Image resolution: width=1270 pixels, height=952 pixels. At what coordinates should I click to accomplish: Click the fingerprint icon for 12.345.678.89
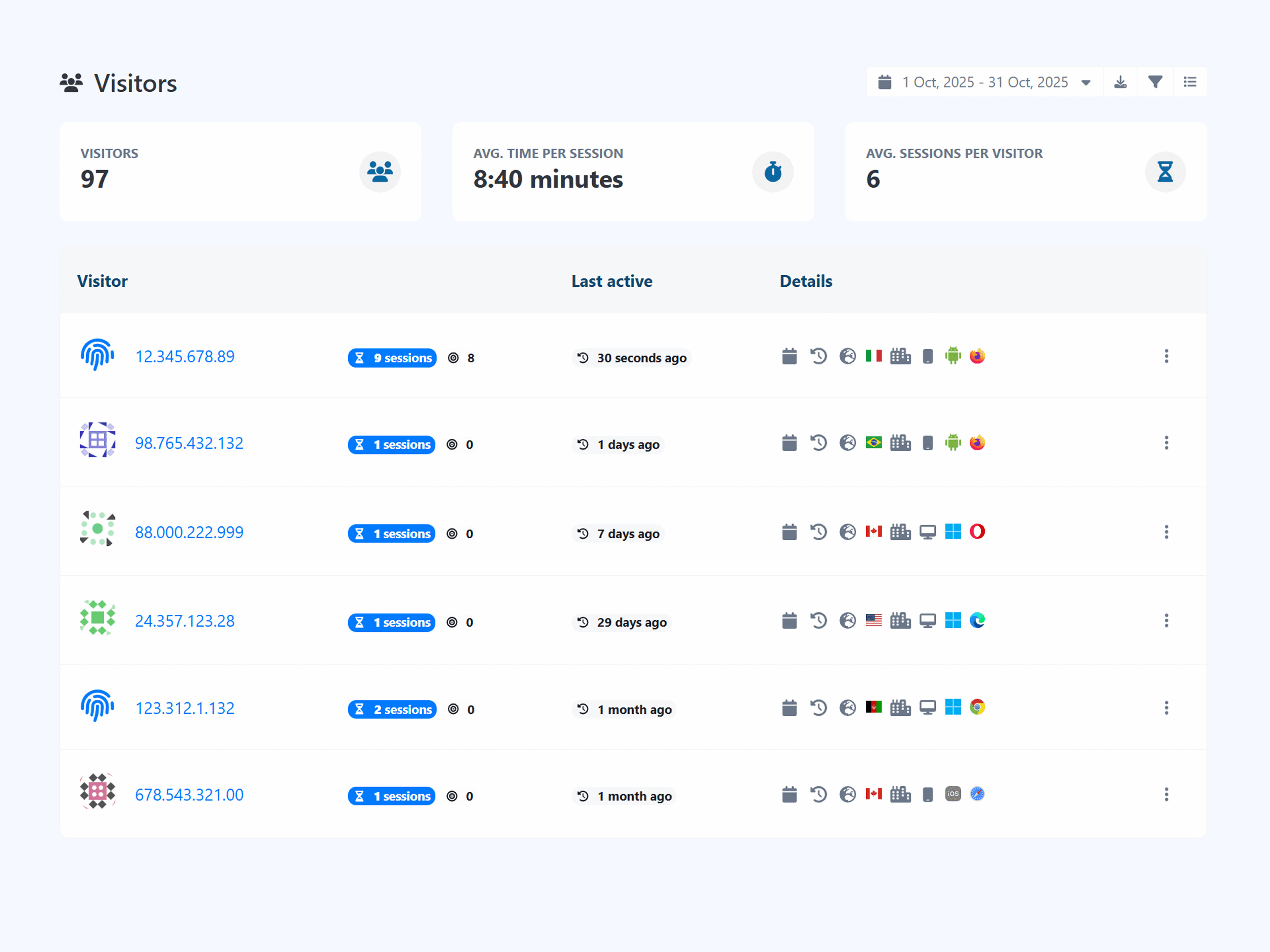(x=97, y=356)
